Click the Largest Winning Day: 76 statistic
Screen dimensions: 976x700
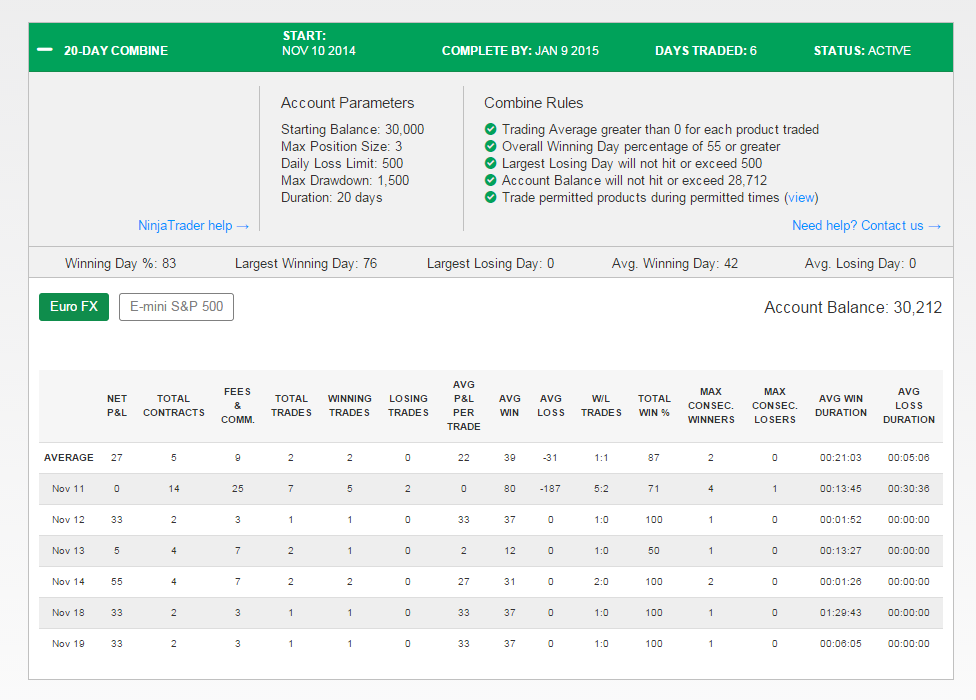coord(306,263)
